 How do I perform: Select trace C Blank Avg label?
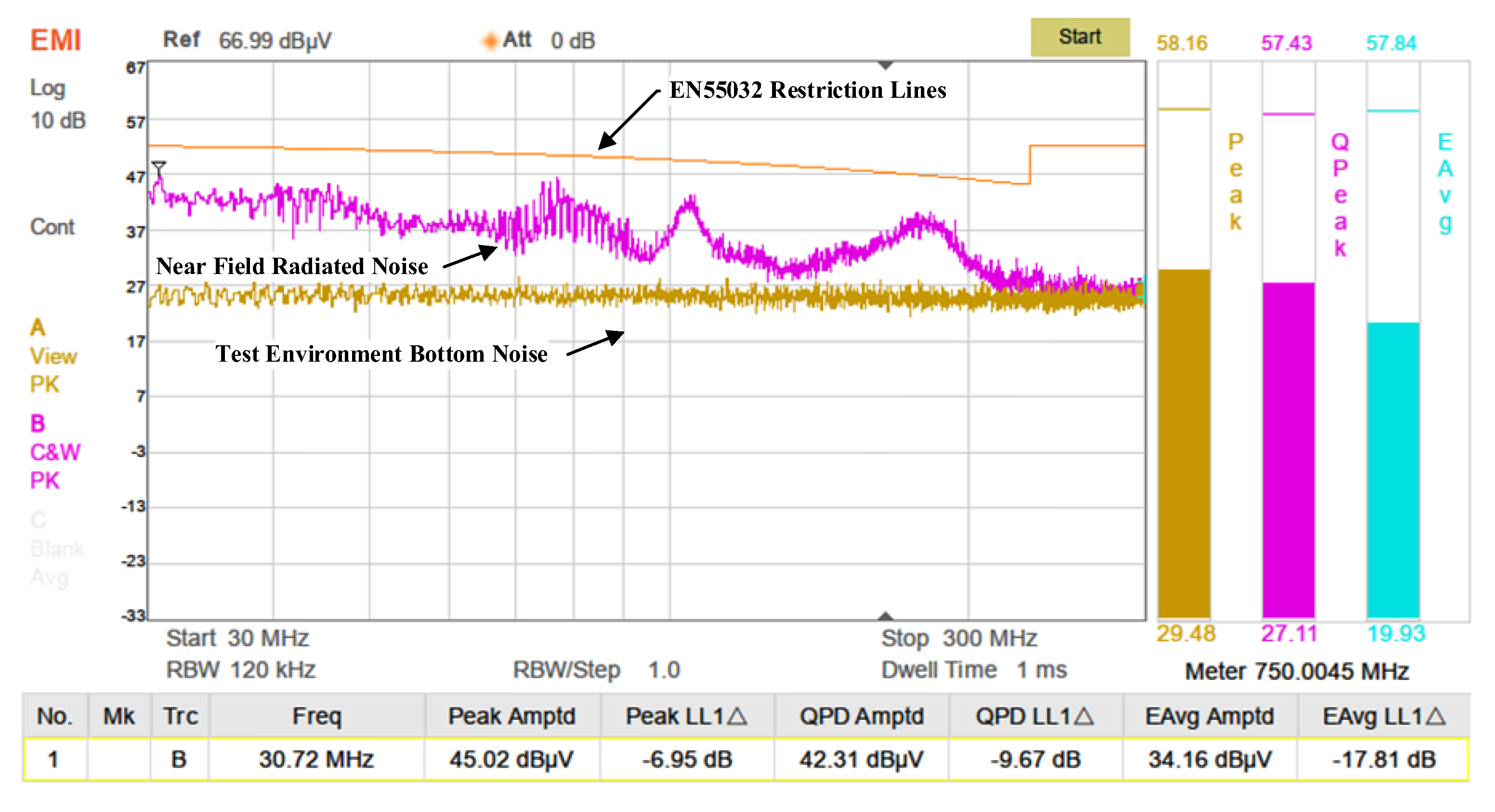point(56,549)
